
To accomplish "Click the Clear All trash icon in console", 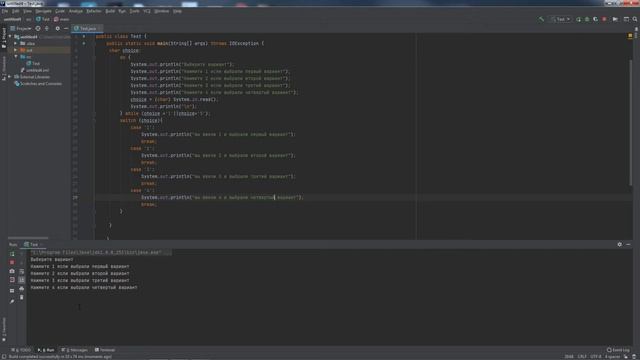I will (22, 298).
